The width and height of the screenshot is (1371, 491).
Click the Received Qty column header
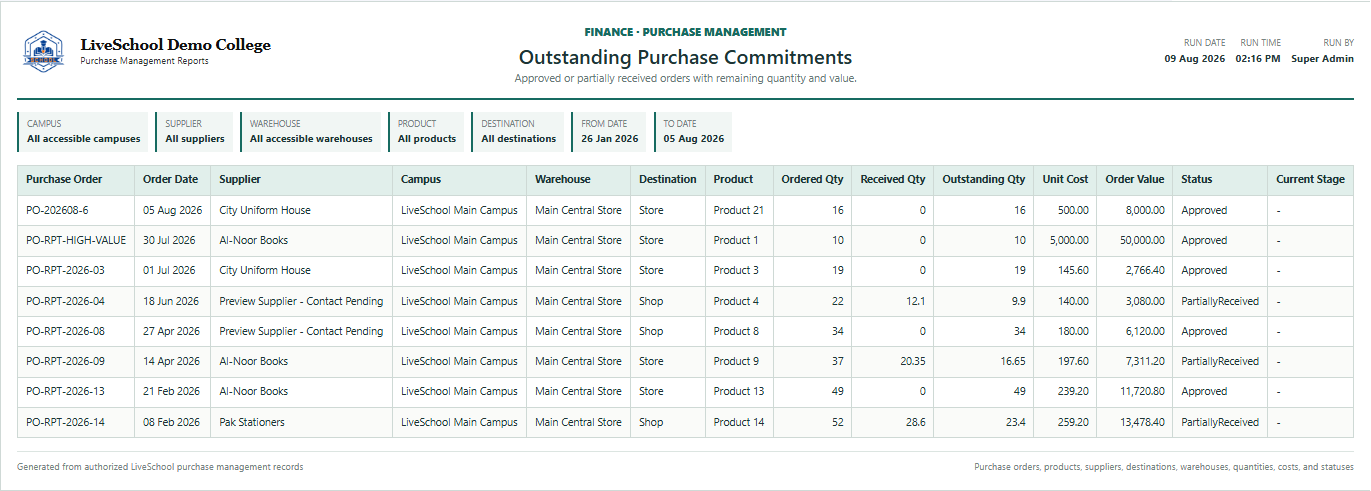click(x=893, y=180)
